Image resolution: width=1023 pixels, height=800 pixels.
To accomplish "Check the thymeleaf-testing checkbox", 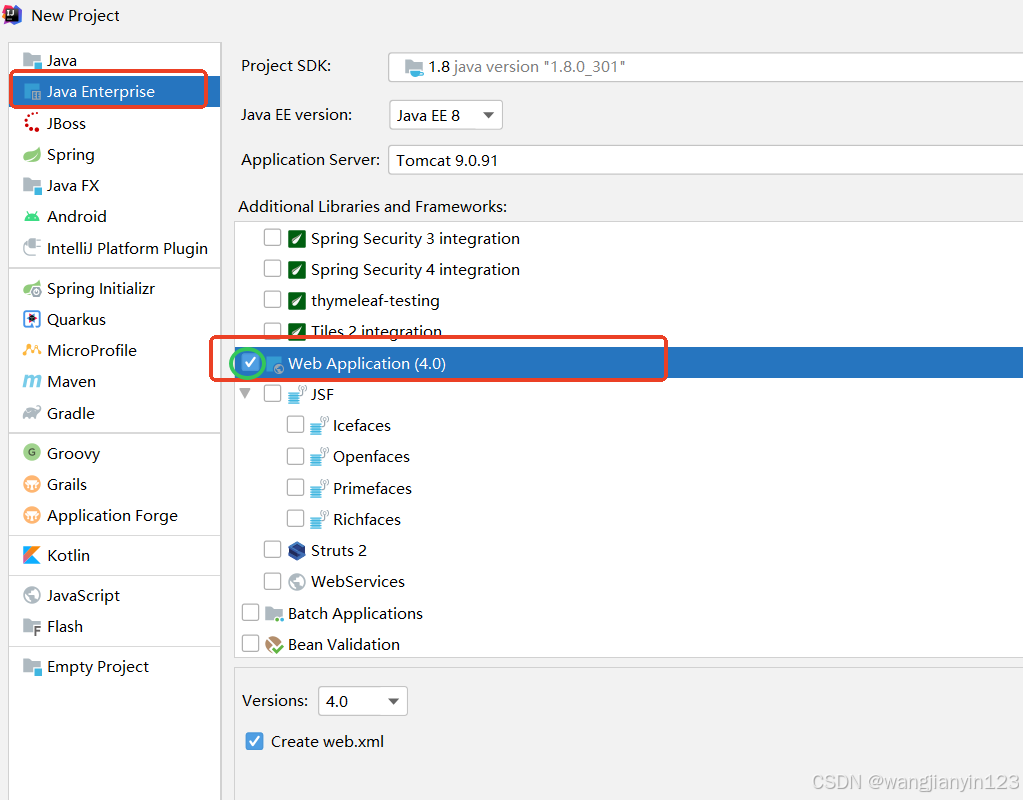I will [x=273, y=300].
